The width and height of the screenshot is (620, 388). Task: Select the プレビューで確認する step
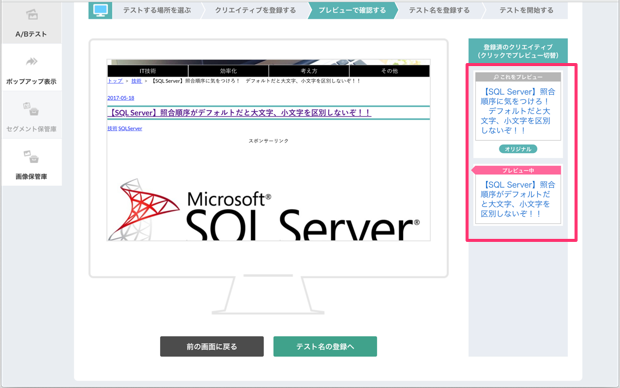point(352,10)
